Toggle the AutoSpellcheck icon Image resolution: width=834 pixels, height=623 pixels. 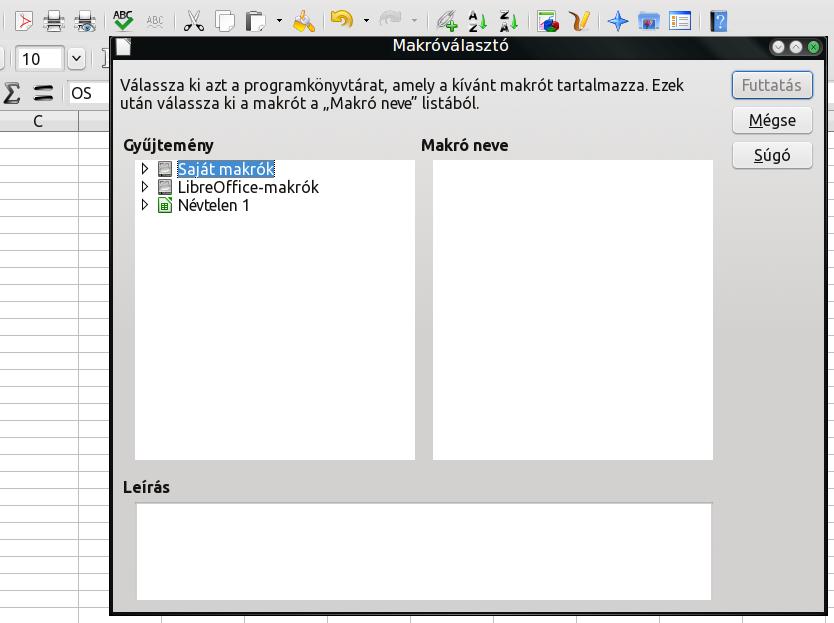coord(155,21)
